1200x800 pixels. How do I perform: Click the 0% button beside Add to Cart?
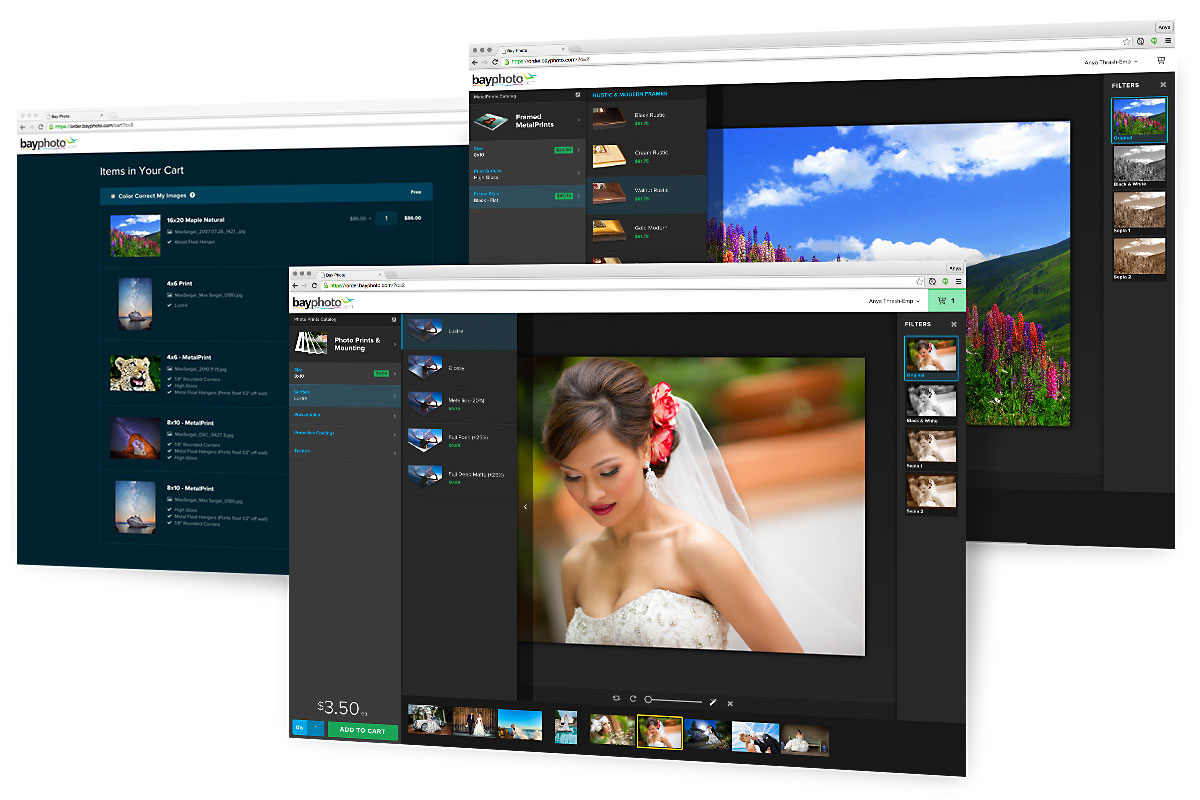tap(300, 728)
